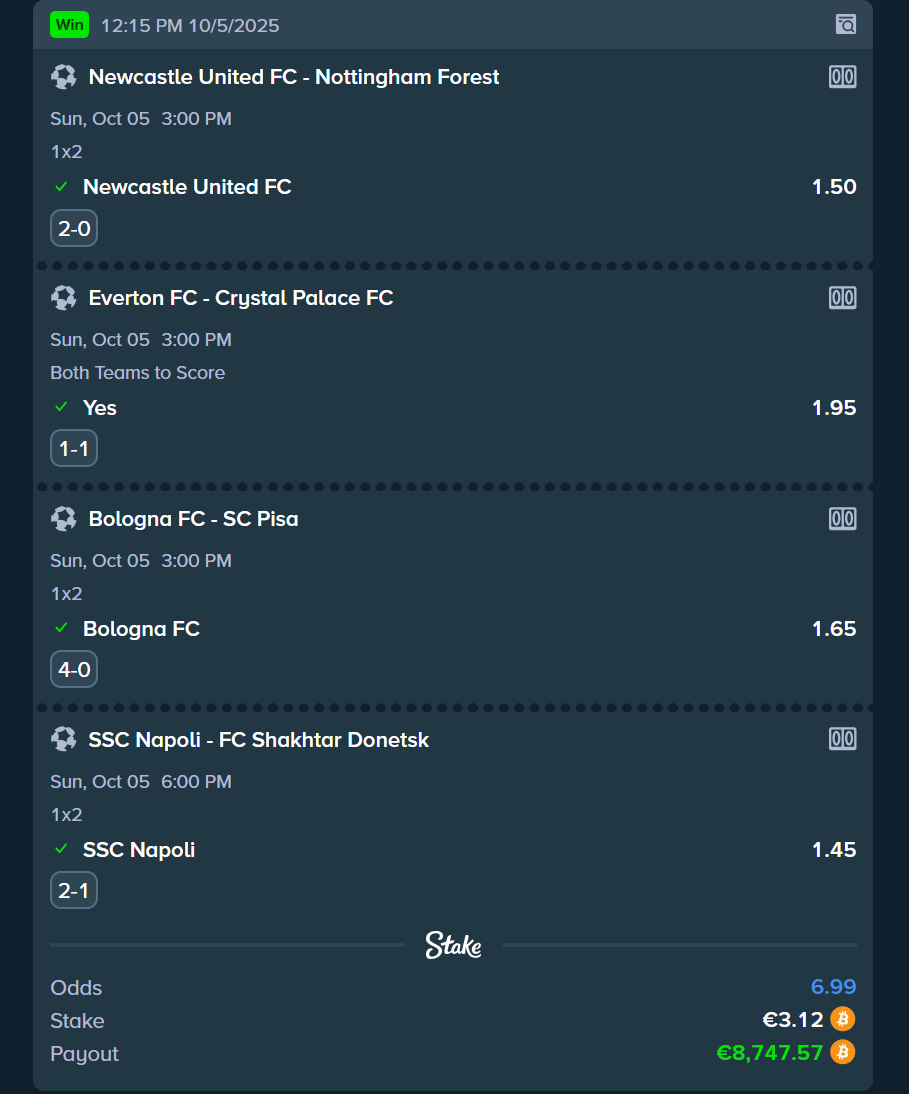Click the Bitcoin icon next to stake amount
This screenshot has width=909, height=1094.
pos(843,1020)
